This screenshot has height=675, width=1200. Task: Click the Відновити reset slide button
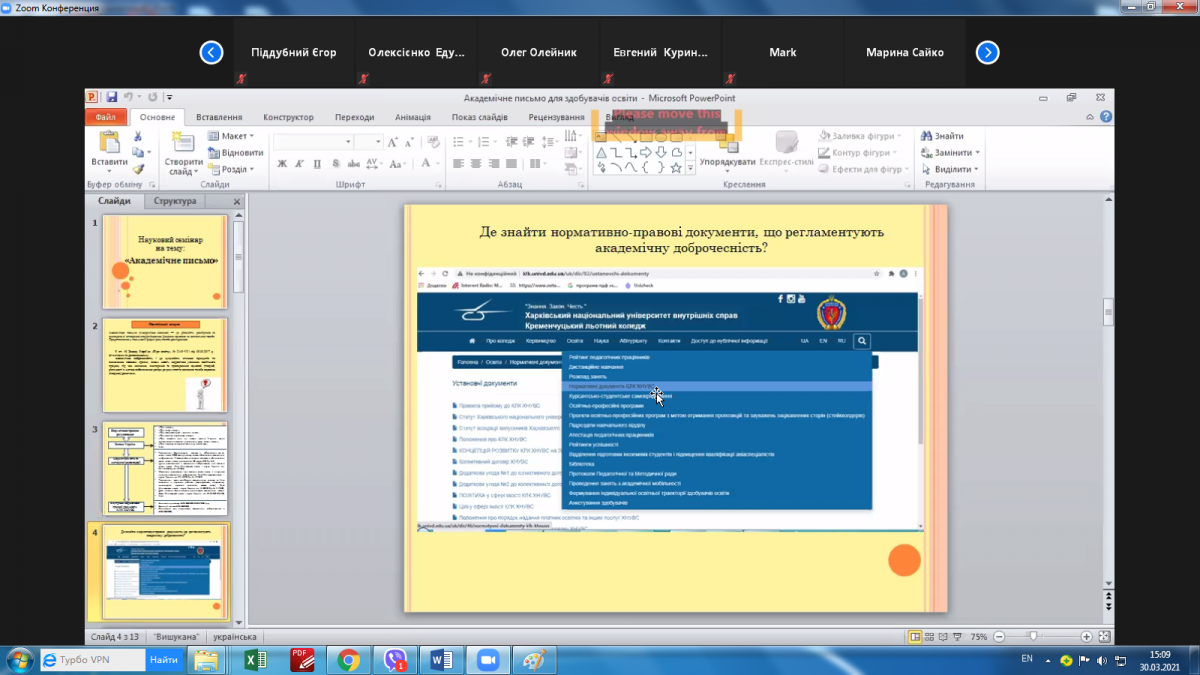[x=236, y=153]
